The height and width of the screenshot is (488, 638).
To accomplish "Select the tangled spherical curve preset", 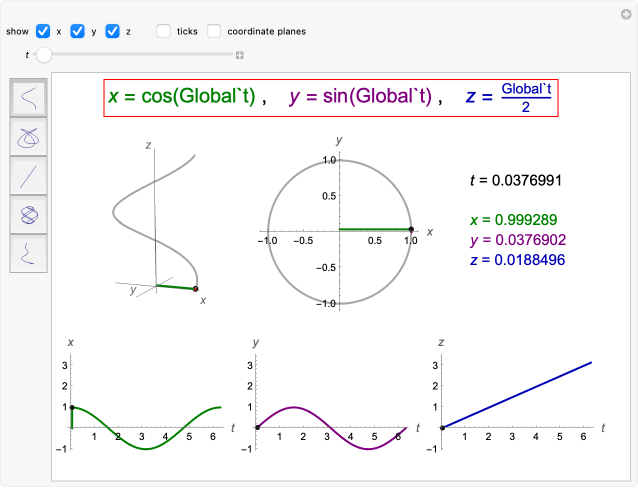I will click(x=30, y=213).
